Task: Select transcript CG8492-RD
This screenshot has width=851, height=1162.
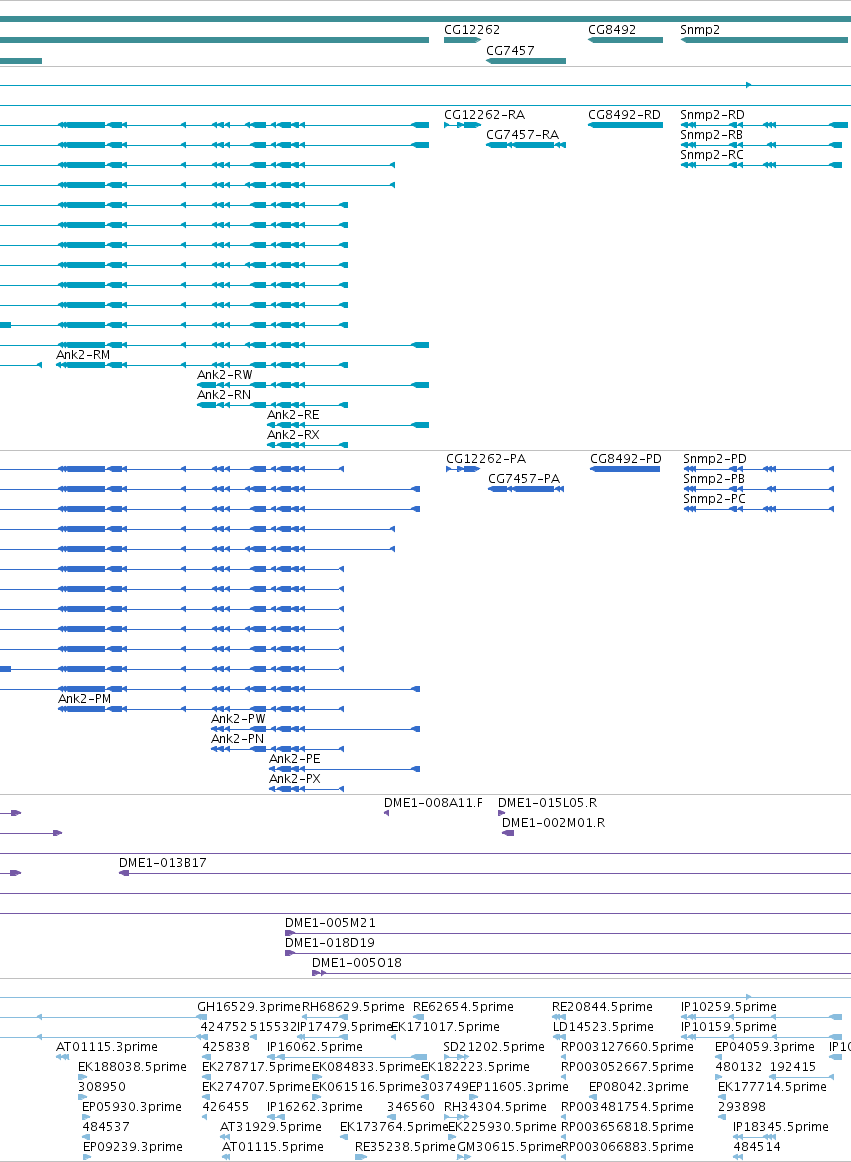Action: (625, 125)
